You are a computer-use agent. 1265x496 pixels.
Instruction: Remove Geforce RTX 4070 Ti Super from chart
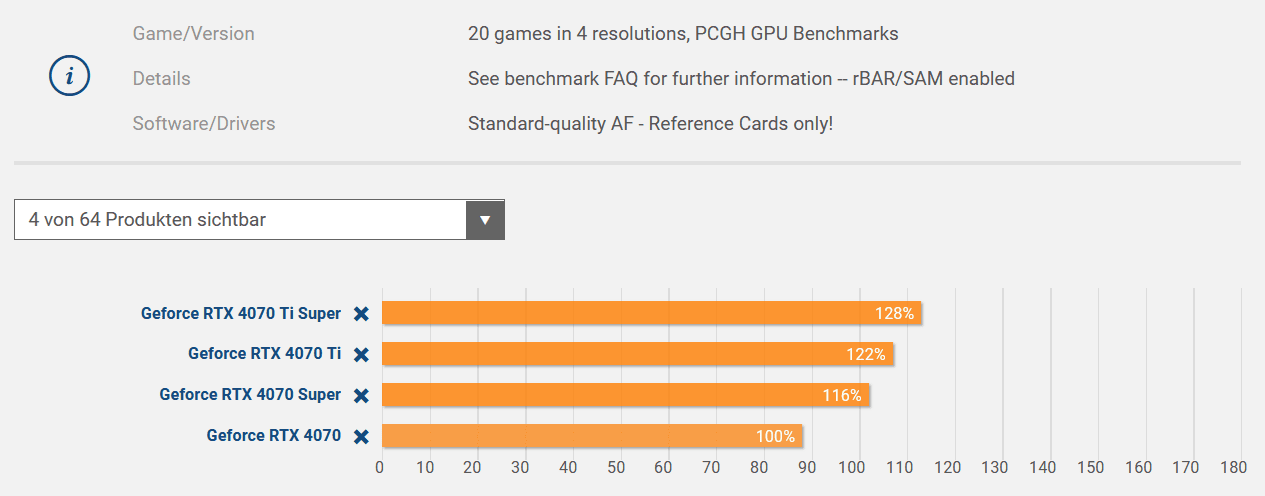click(x=361, y=314)
